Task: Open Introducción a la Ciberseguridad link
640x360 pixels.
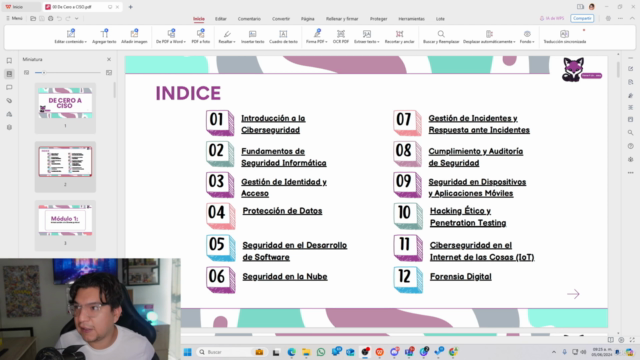Action: tap(273, 124)
